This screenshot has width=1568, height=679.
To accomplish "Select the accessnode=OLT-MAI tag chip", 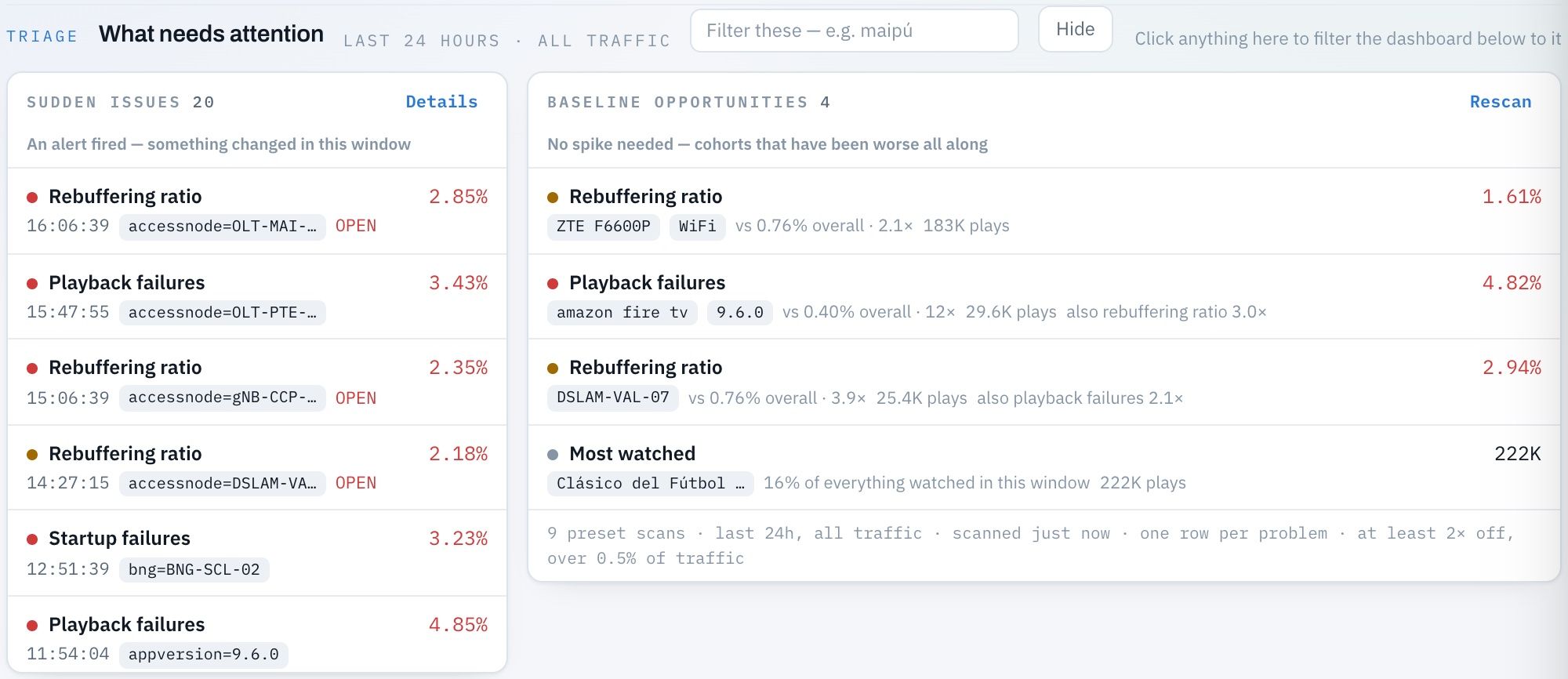I will pos(222,227).
